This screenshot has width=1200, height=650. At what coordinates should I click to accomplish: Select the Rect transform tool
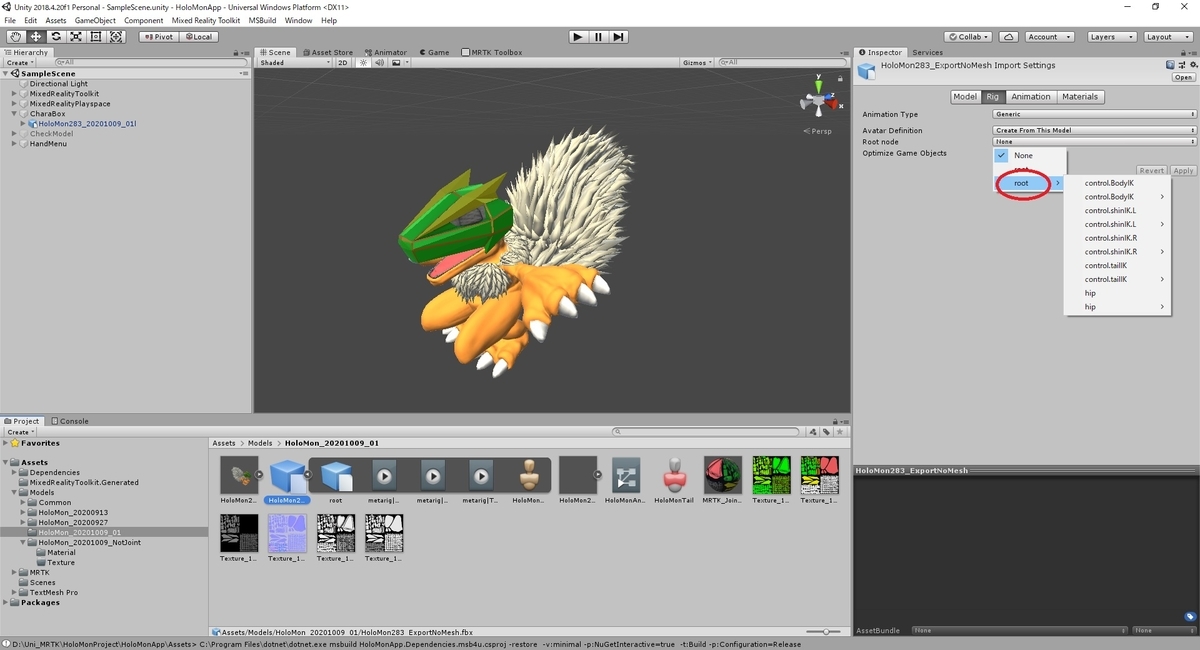tap(96, 36)
